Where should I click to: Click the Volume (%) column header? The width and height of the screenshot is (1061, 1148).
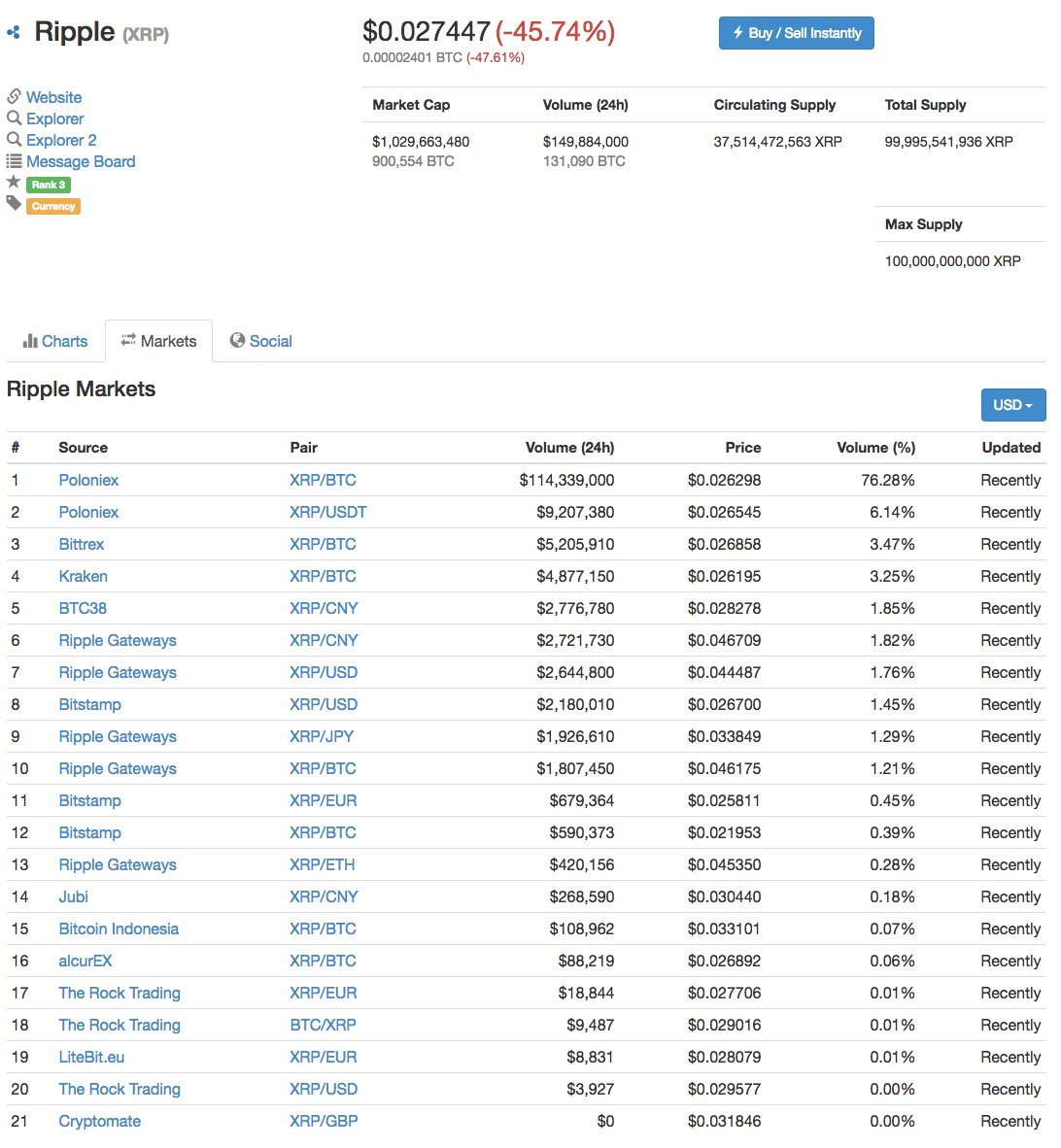[x=875, y=448]
